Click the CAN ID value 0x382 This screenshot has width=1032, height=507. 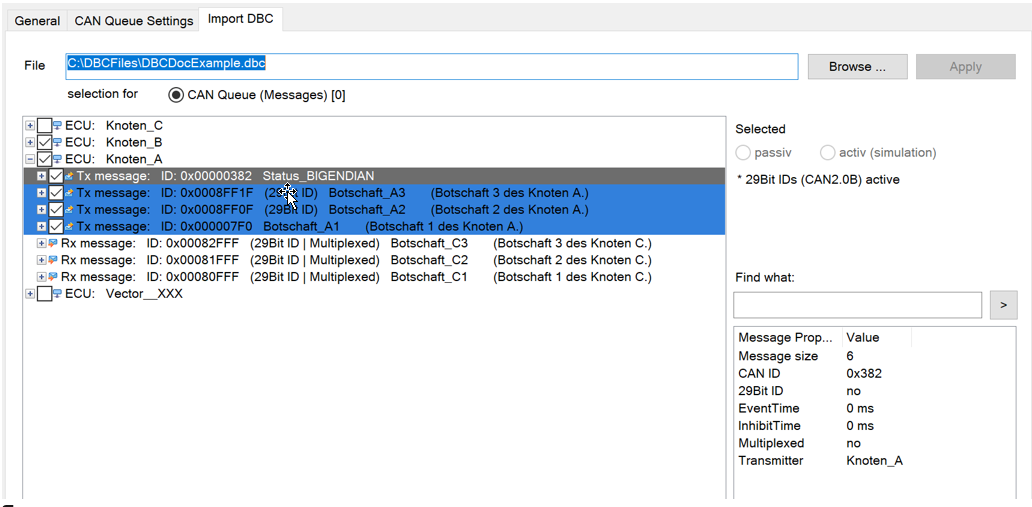tap(864, 373)
